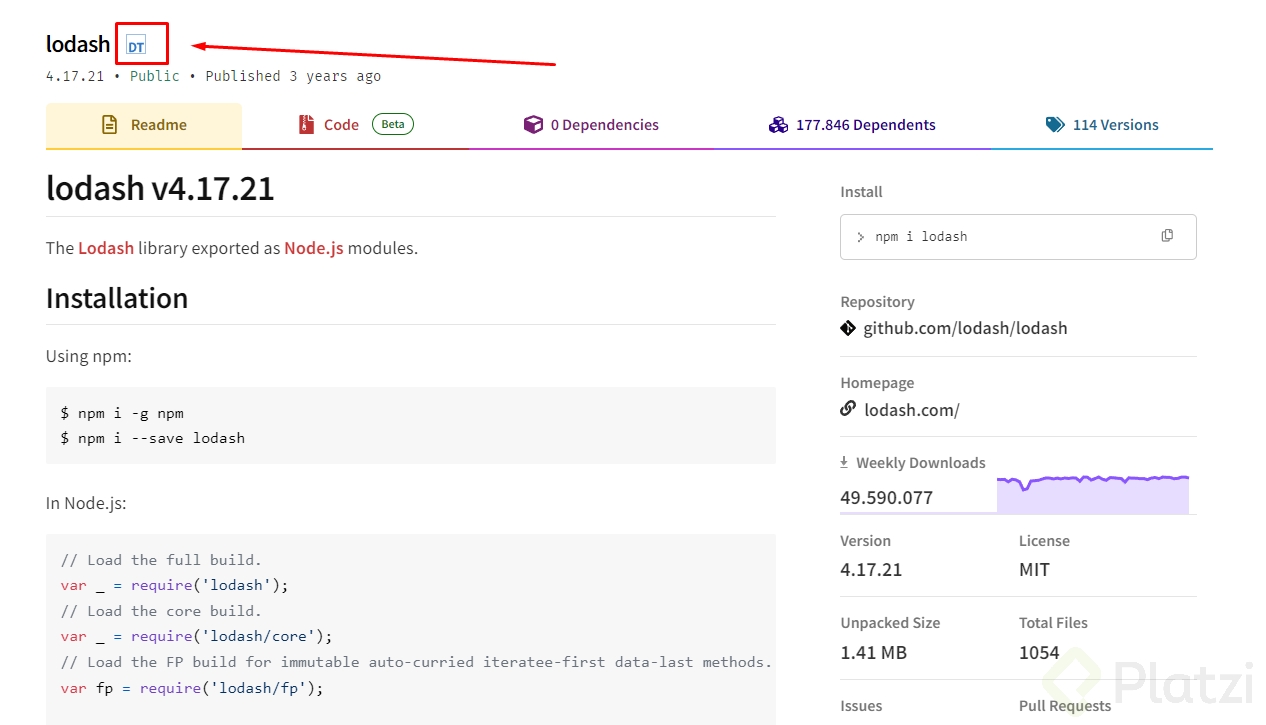Switch to the Code tab
This screenshot has width=1266, height=725.
341,125
